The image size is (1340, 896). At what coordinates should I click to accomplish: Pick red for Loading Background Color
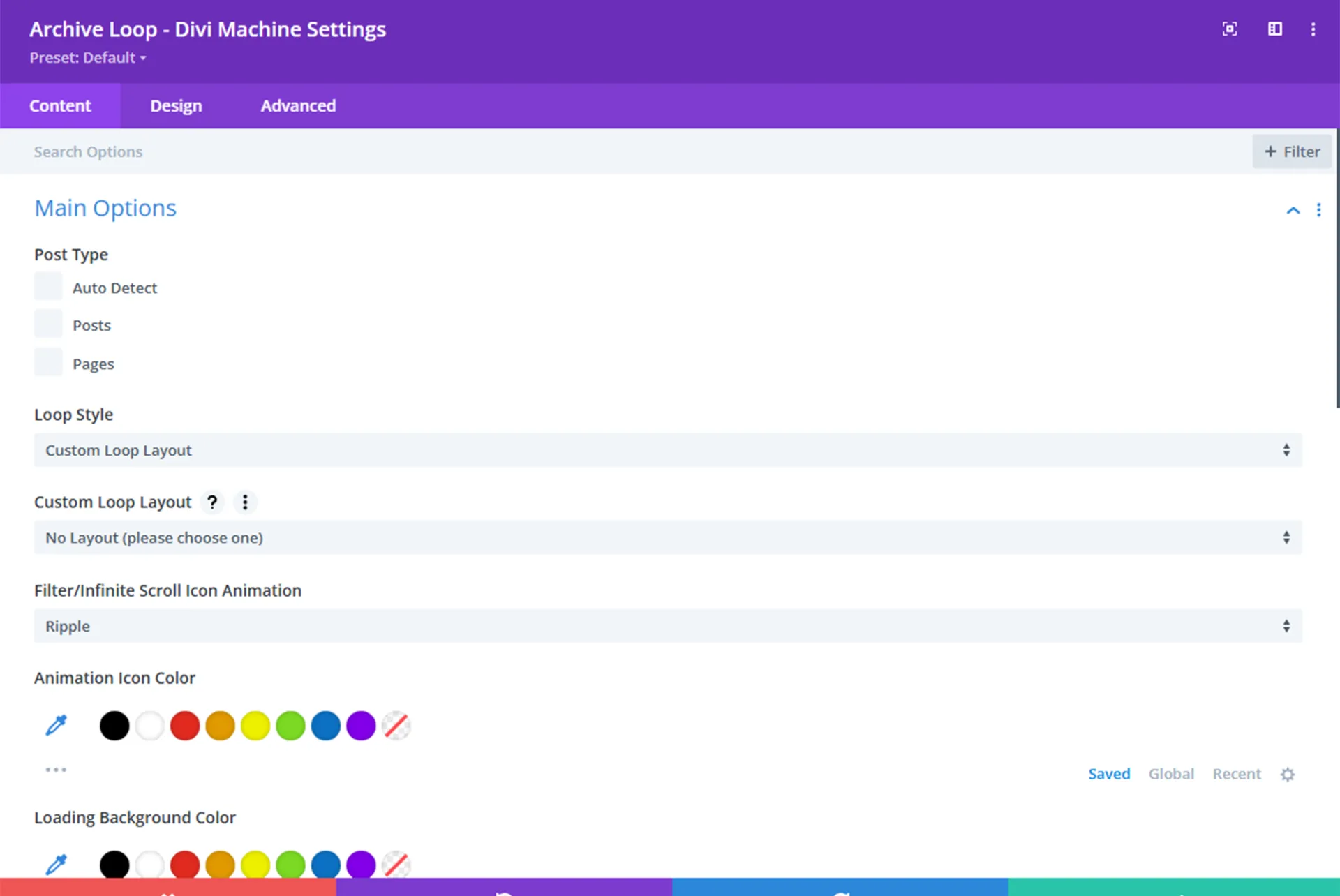tap(185, 865)
